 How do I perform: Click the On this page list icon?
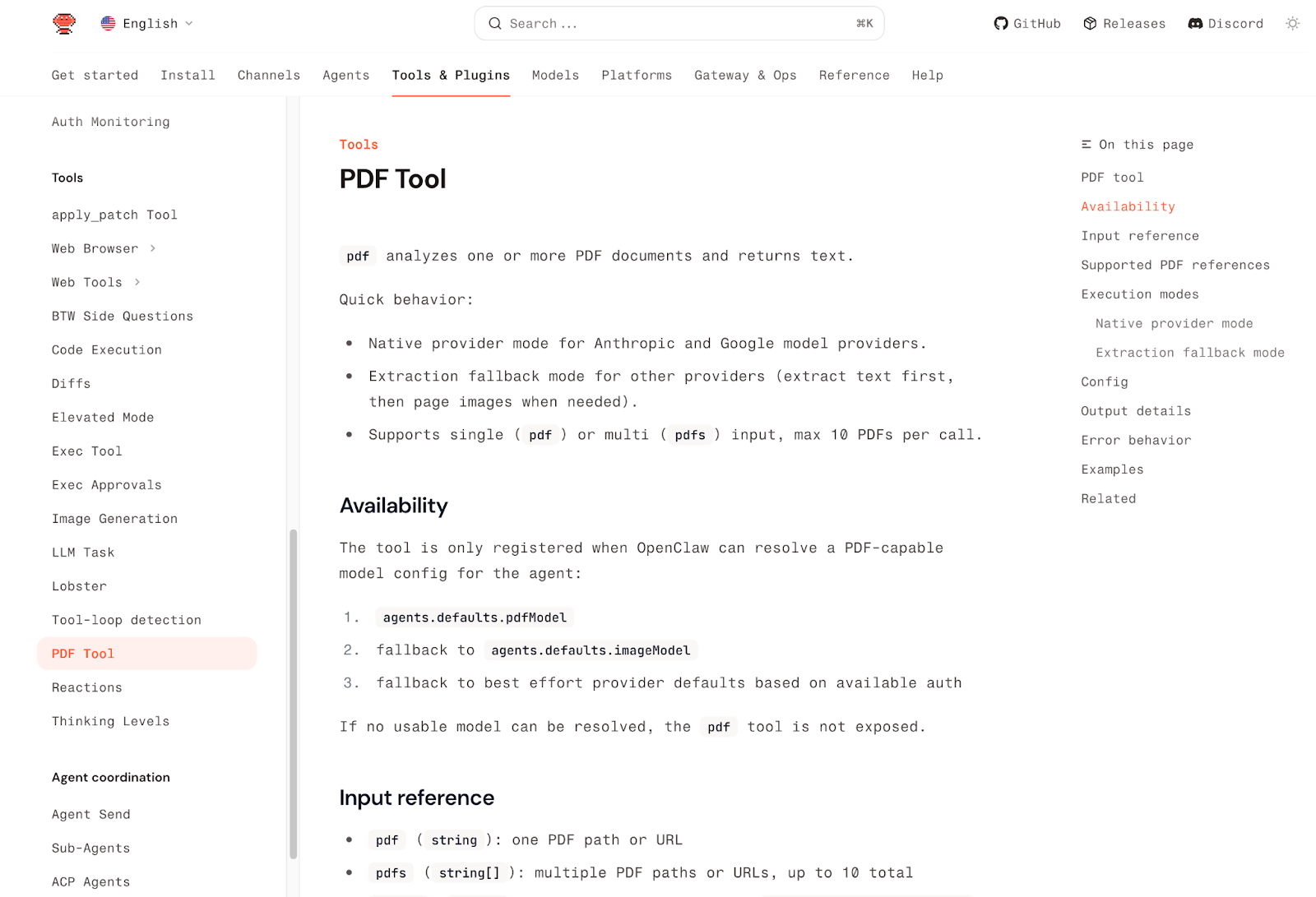pyautogui.click(x=1085, y=144)
